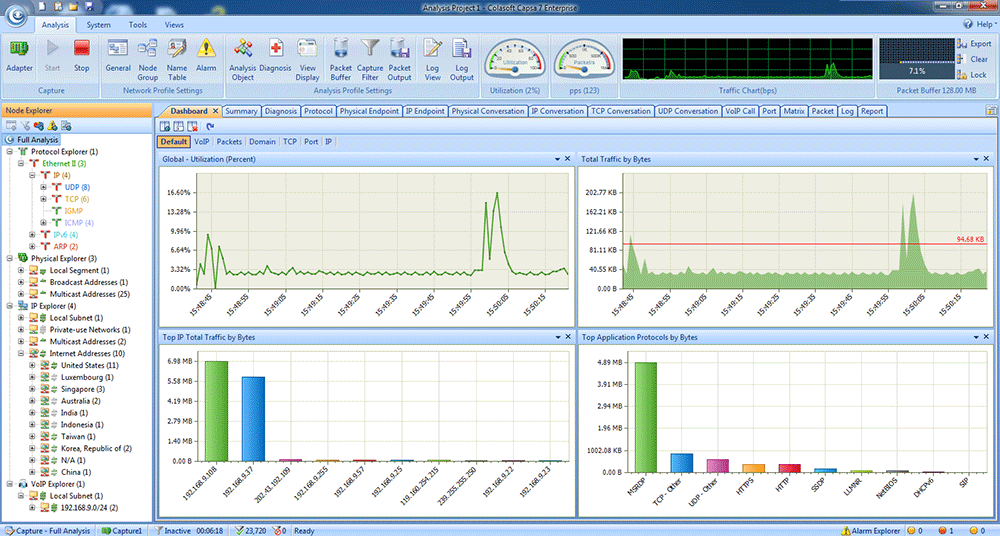Open the Adapter settings icon
Image resolution: width=1000 pixels, height=536 pixels.
[19, 56]
